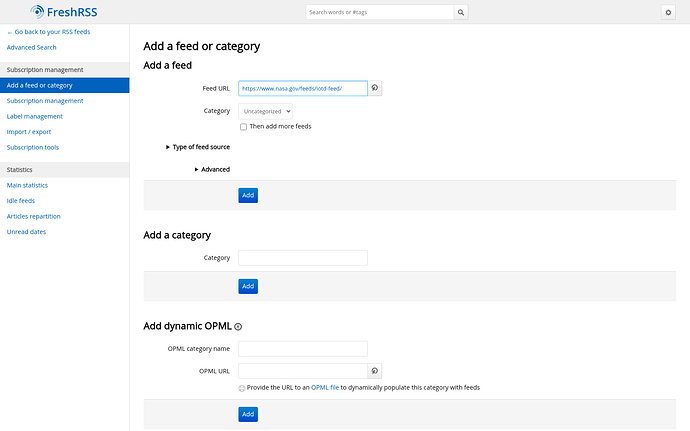Open Add a feed or category sidebar item
This screenshot has width=690, height=431.
point(65,85)
